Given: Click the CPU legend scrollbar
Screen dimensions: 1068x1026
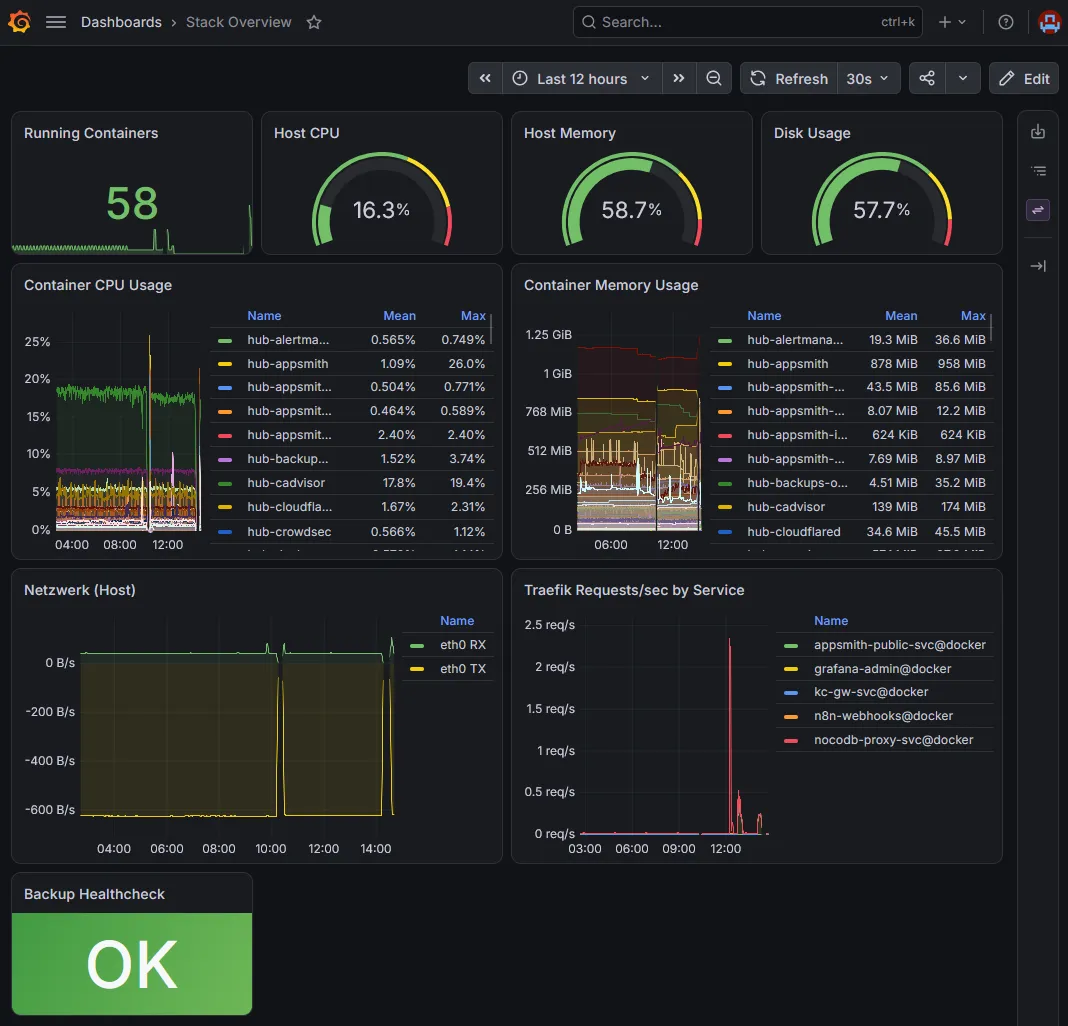Looking at the screenshot, I should click(490, 328).
